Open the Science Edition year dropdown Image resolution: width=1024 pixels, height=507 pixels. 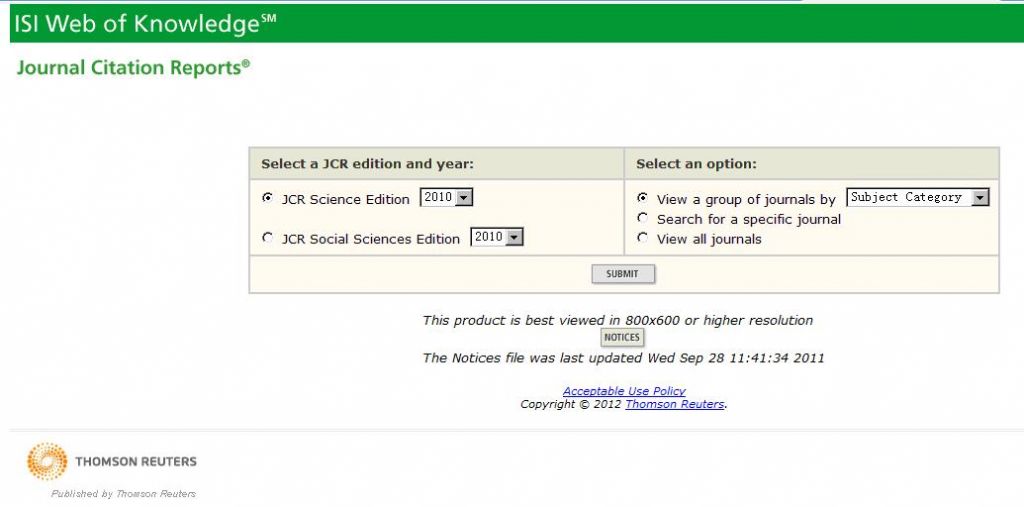click(446, 197)
